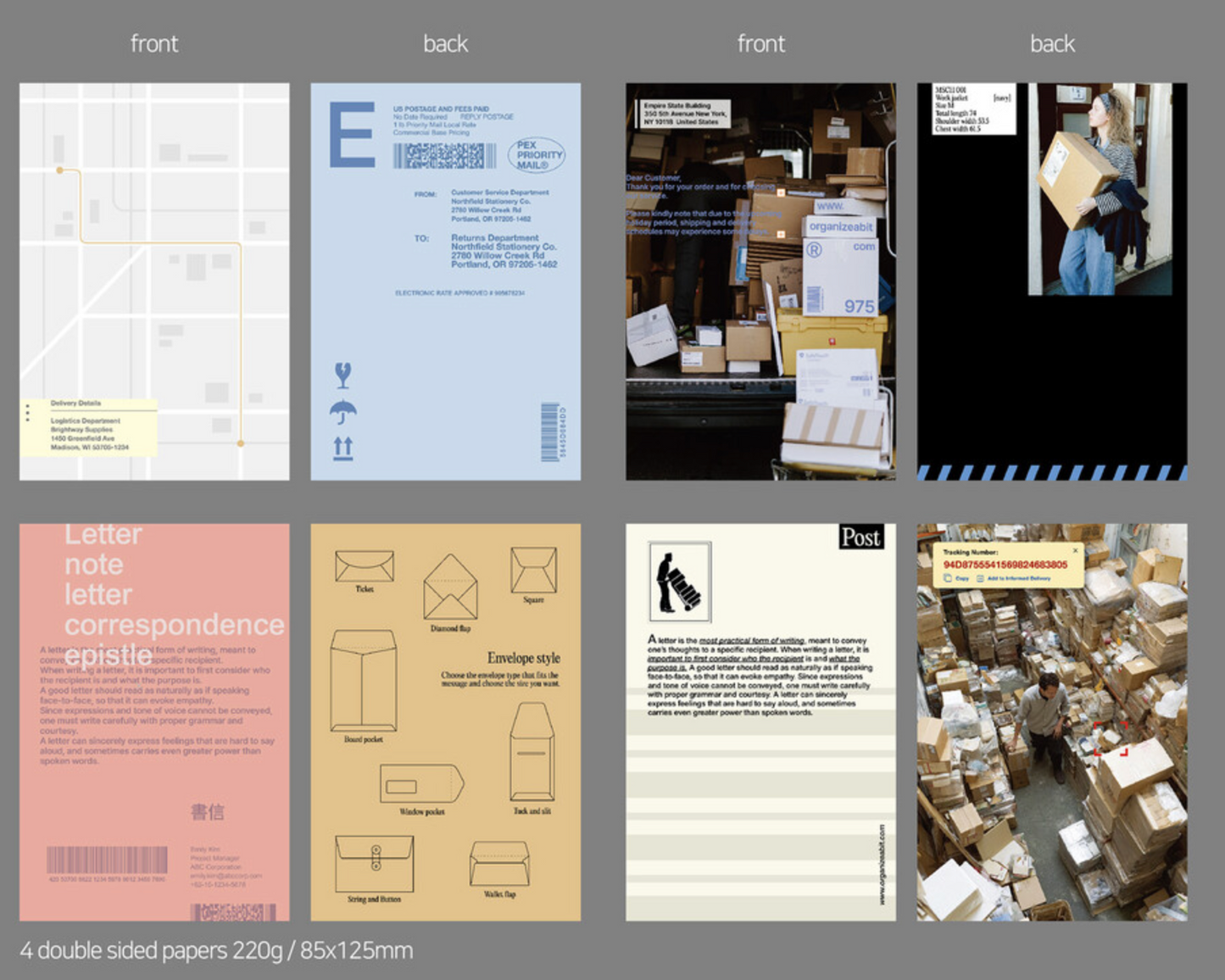Click the red focus brackets in warehouse photo
This screenshot has height=980, width=1225.
click(1111, 738)
